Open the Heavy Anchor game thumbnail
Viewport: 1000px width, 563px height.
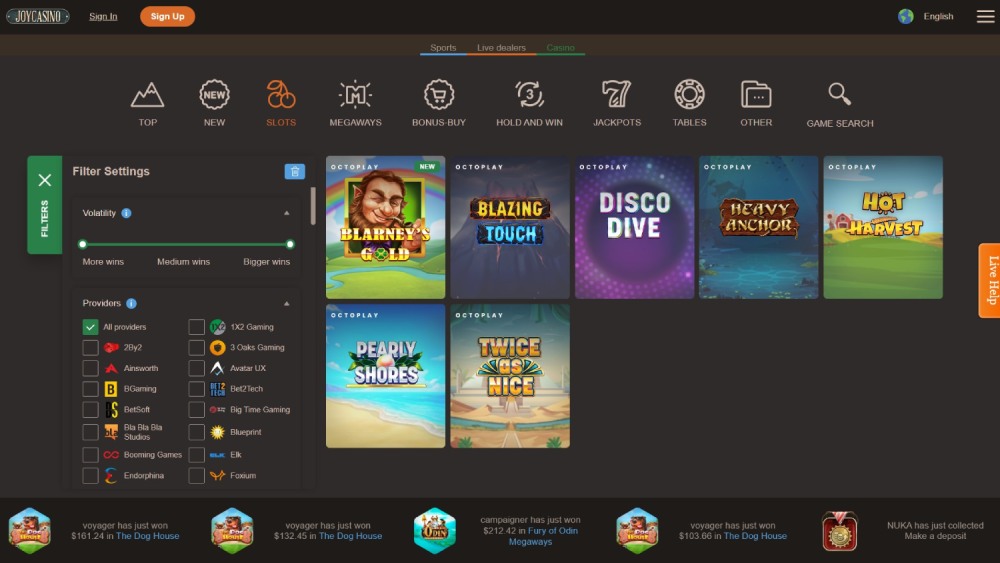click(758, 228)
